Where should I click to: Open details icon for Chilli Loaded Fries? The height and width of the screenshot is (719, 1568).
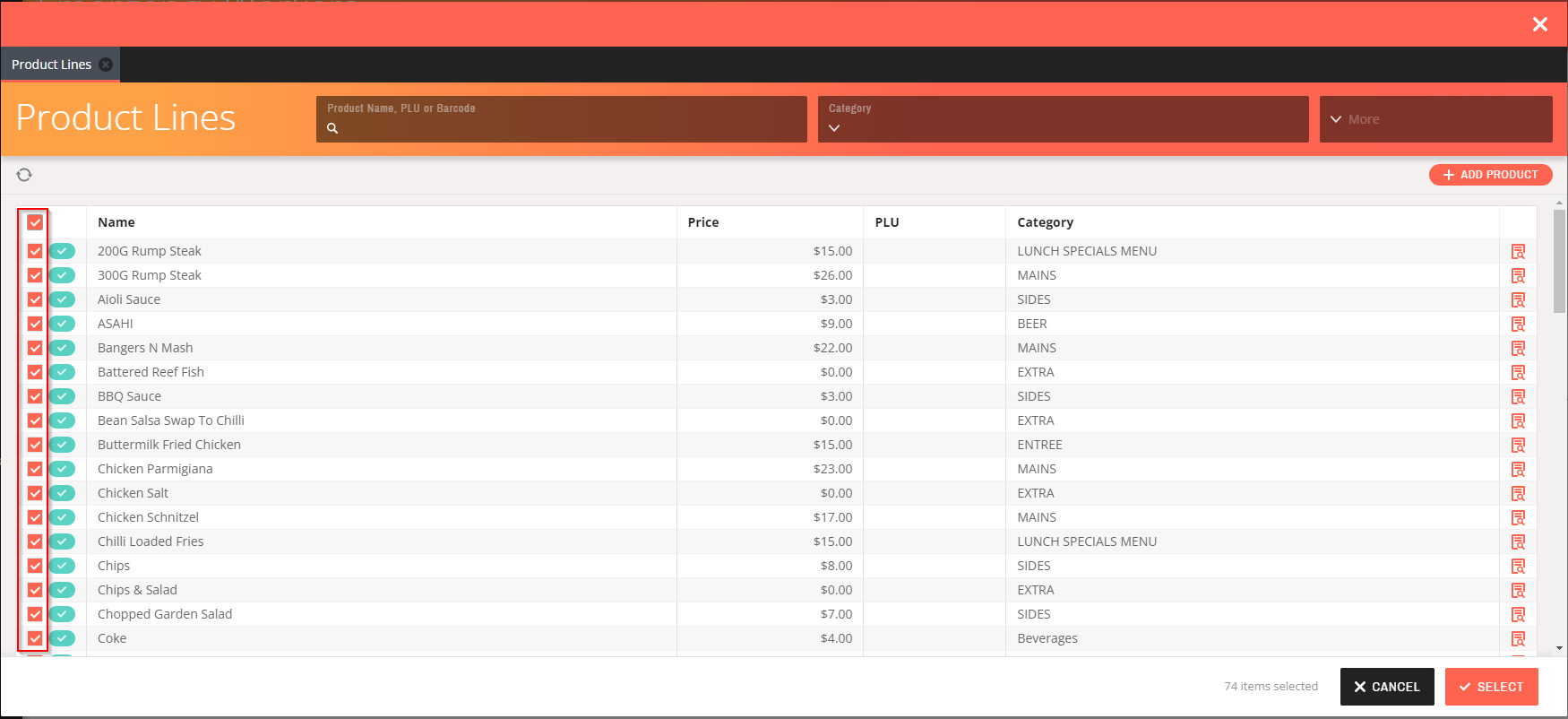coord(1518,541)
